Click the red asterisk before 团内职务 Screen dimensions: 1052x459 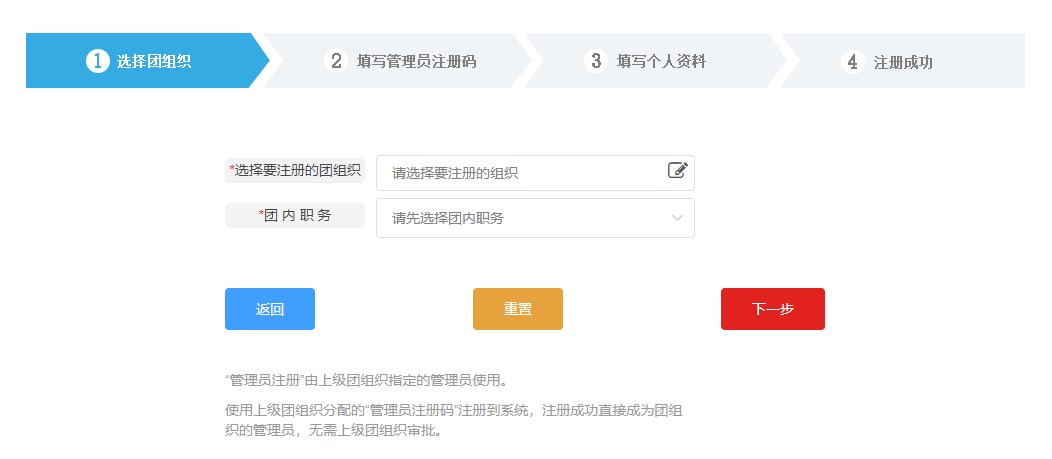coord(261,214)
